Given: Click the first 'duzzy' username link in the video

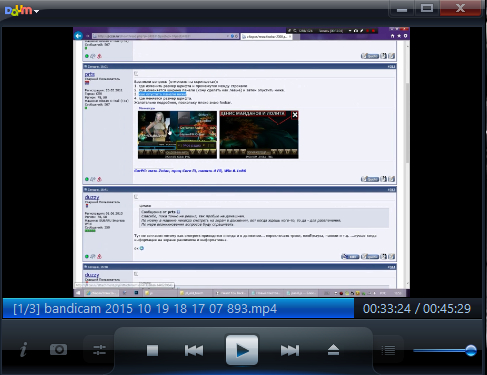Looking at the screenshot, I should click(x=92, y=197).
